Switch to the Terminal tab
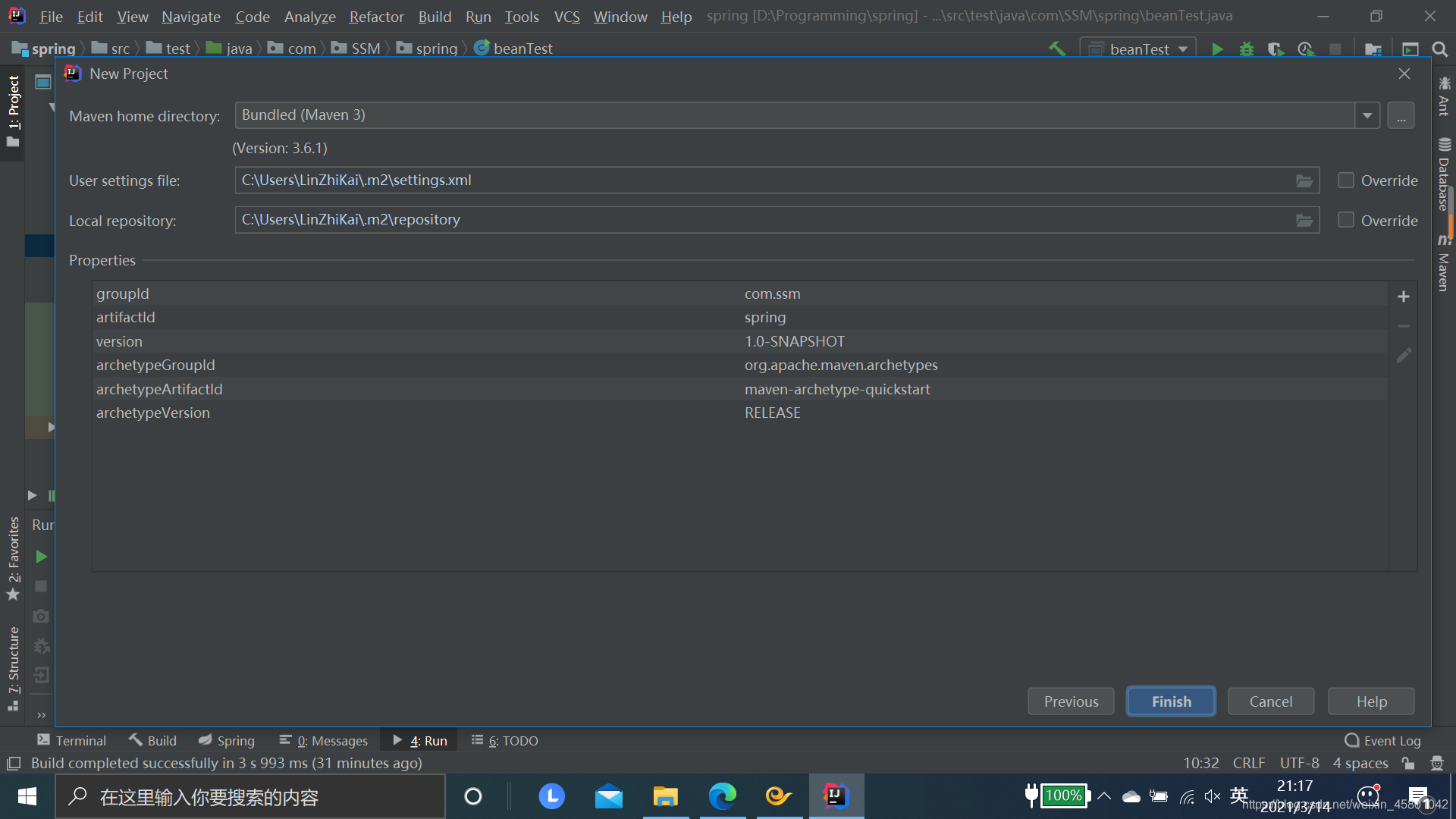 72,740
